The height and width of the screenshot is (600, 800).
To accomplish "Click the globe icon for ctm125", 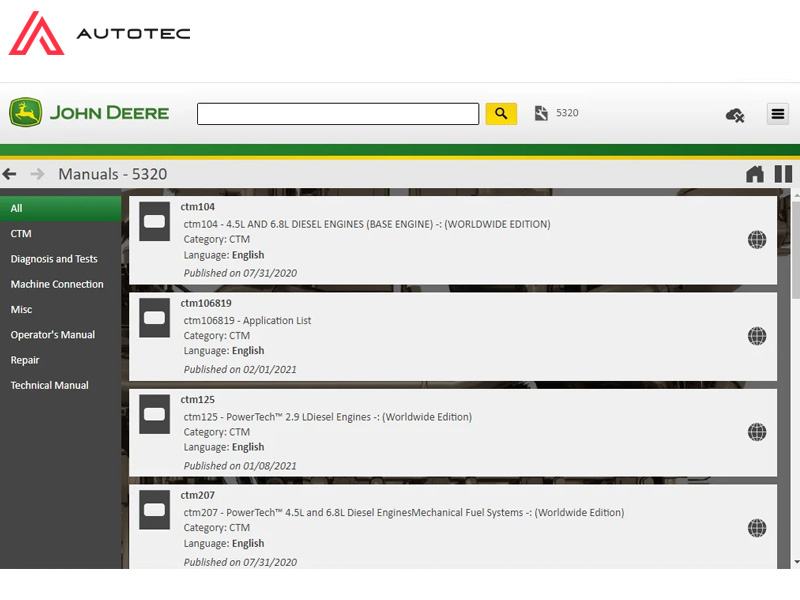I will pyautogui.click(x=757, y=432).
